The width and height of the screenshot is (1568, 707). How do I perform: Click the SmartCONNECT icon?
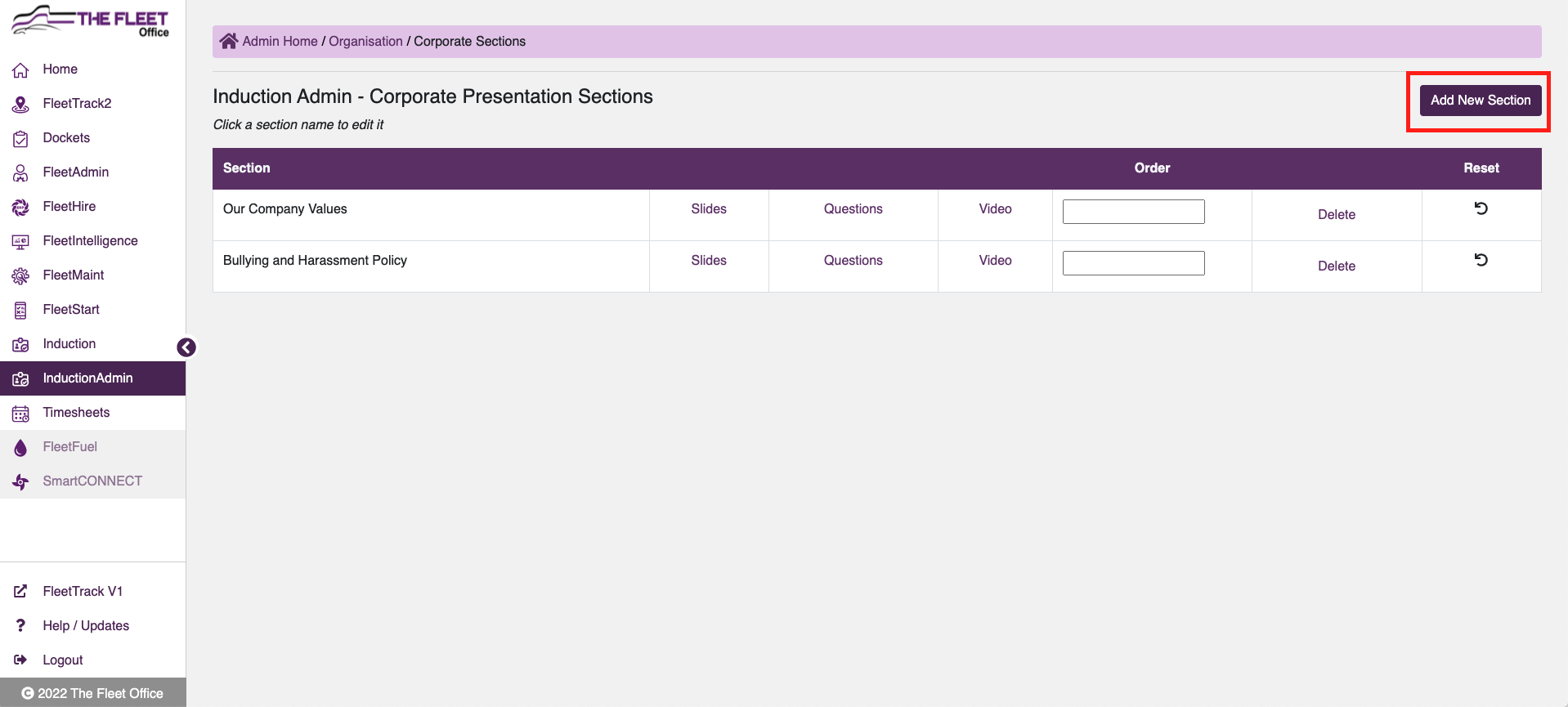click(20, 482)
